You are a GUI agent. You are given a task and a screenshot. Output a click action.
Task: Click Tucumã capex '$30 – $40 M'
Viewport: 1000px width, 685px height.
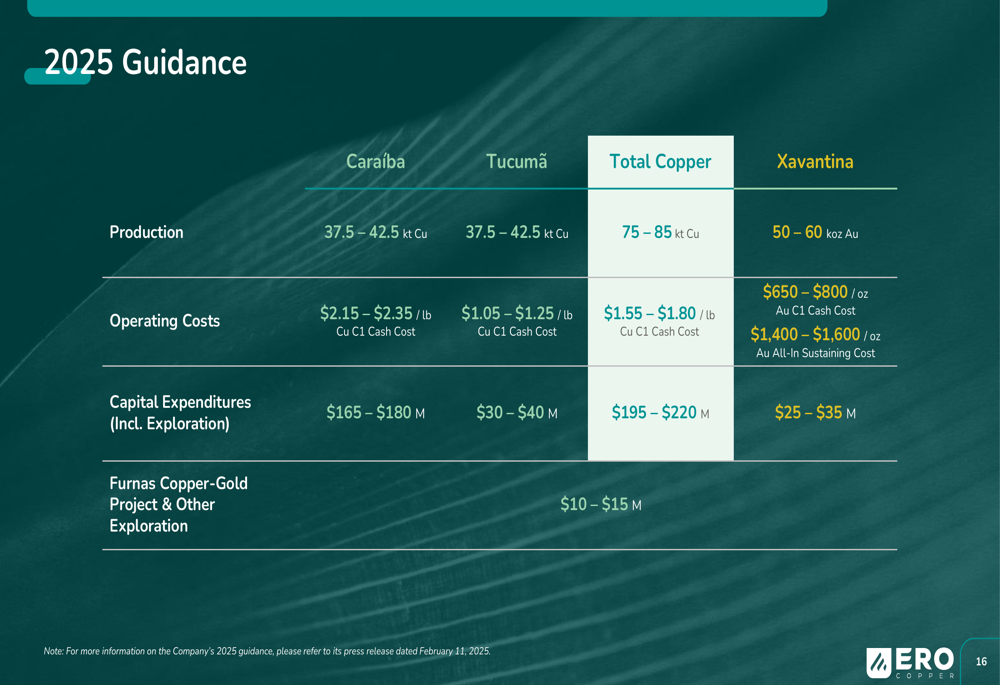517,413
